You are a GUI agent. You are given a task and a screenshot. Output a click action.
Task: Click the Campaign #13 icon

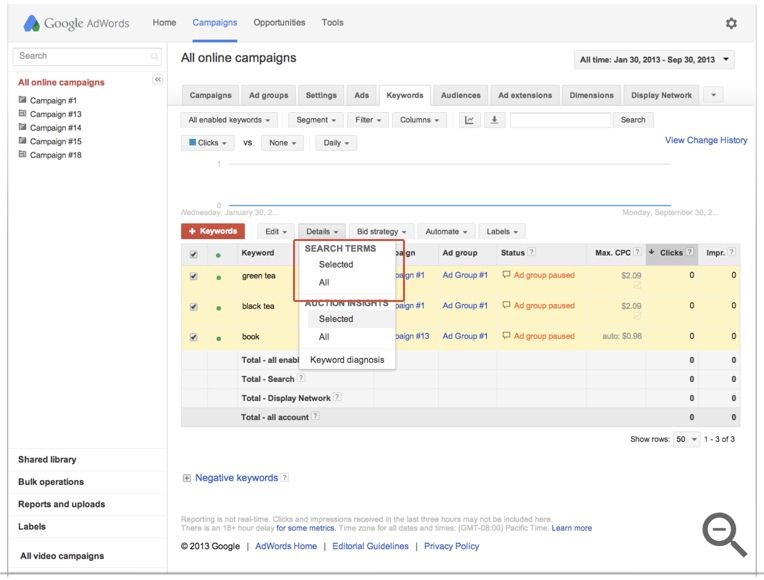(22, 114)
